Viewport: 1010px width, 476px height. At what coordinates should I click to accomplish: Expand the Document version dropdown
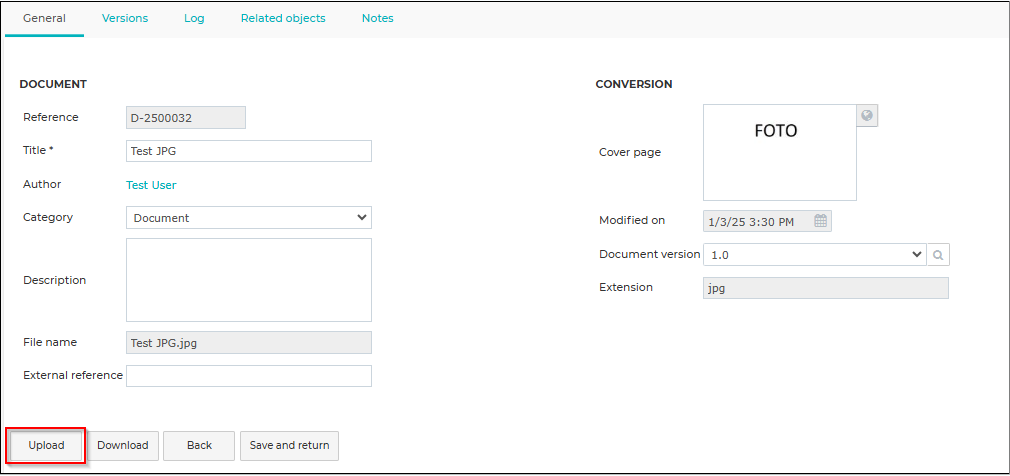[x=814, y=254]
